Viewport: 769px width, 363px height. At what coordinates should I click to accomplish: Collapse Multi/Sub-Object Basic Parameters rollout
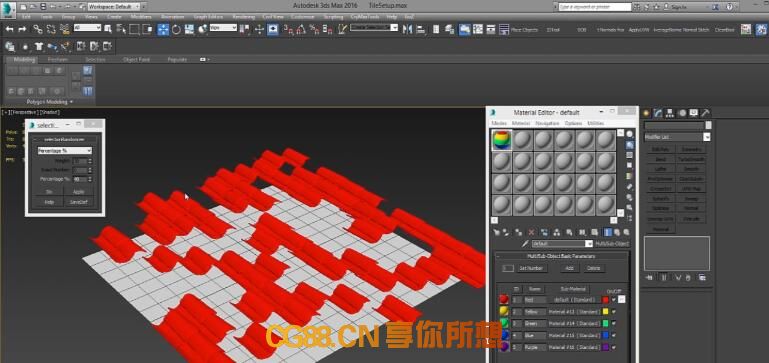562,256
